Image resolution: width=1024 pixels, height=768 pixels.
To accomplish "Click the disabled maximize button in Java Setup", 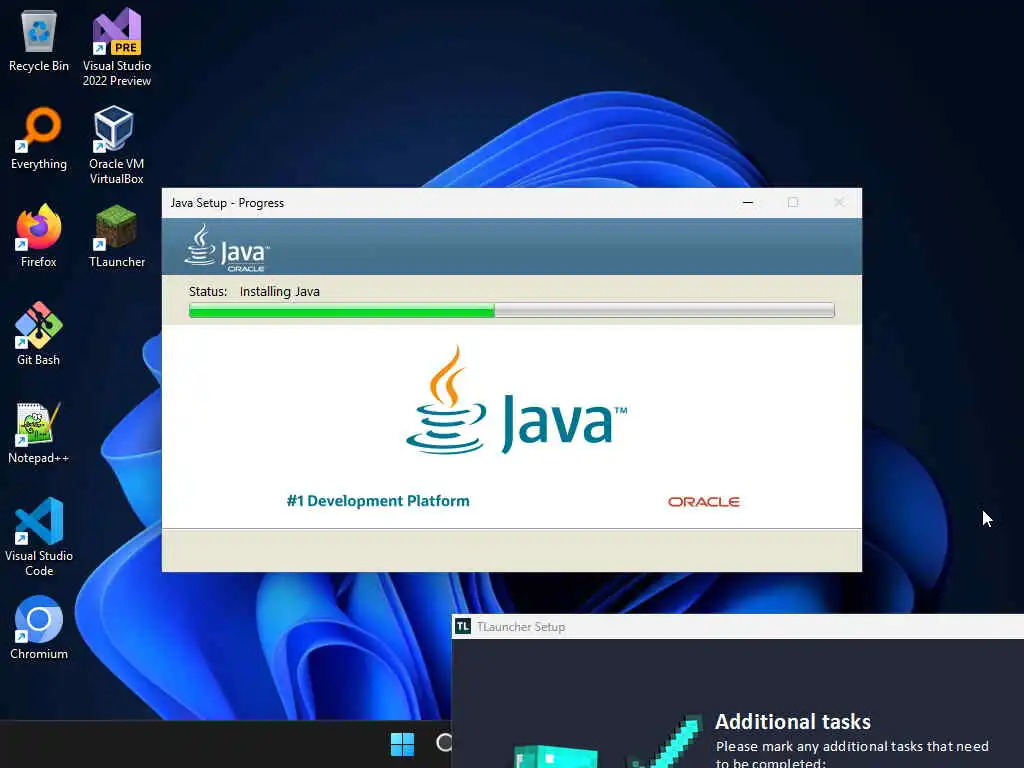I will pos(793,202).
